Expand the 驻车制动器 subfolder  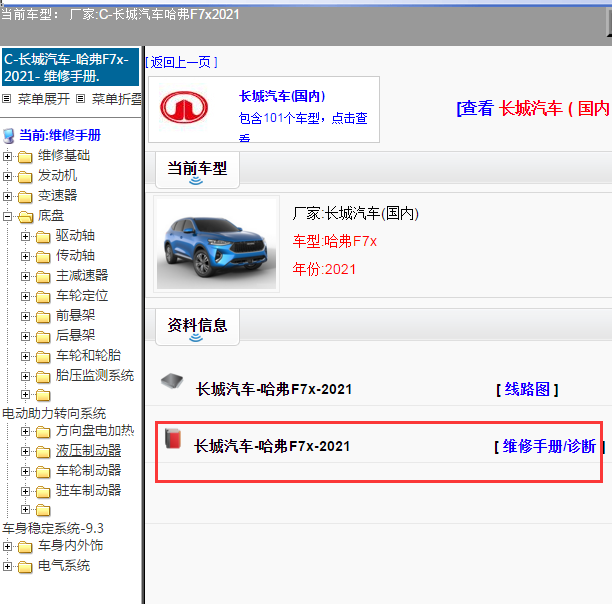pyautogui.click(x=25, y=491)
